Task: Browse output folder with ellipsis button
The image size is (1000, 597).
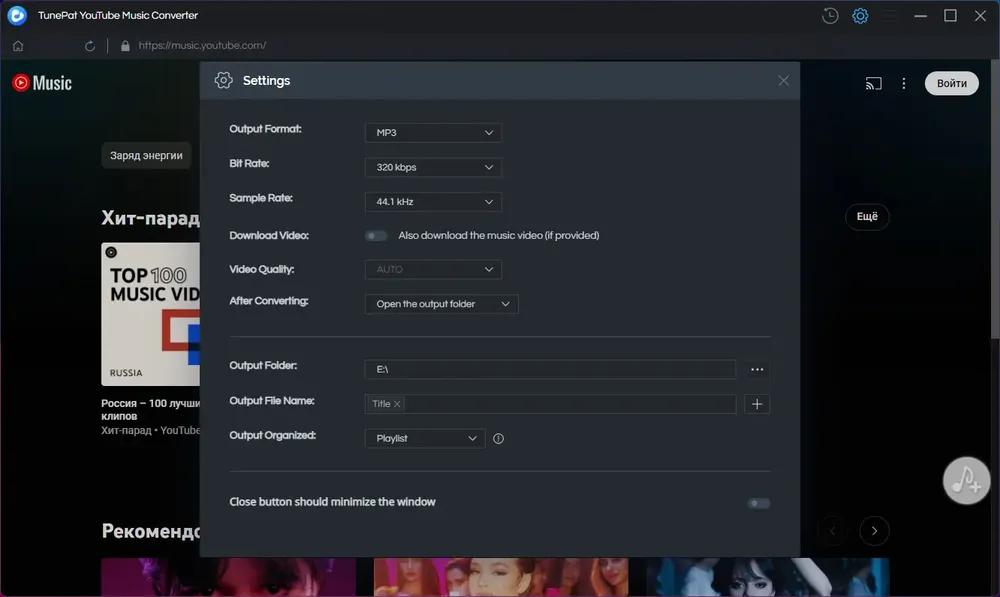Action: pyautogui.click(x=757, y=370)
